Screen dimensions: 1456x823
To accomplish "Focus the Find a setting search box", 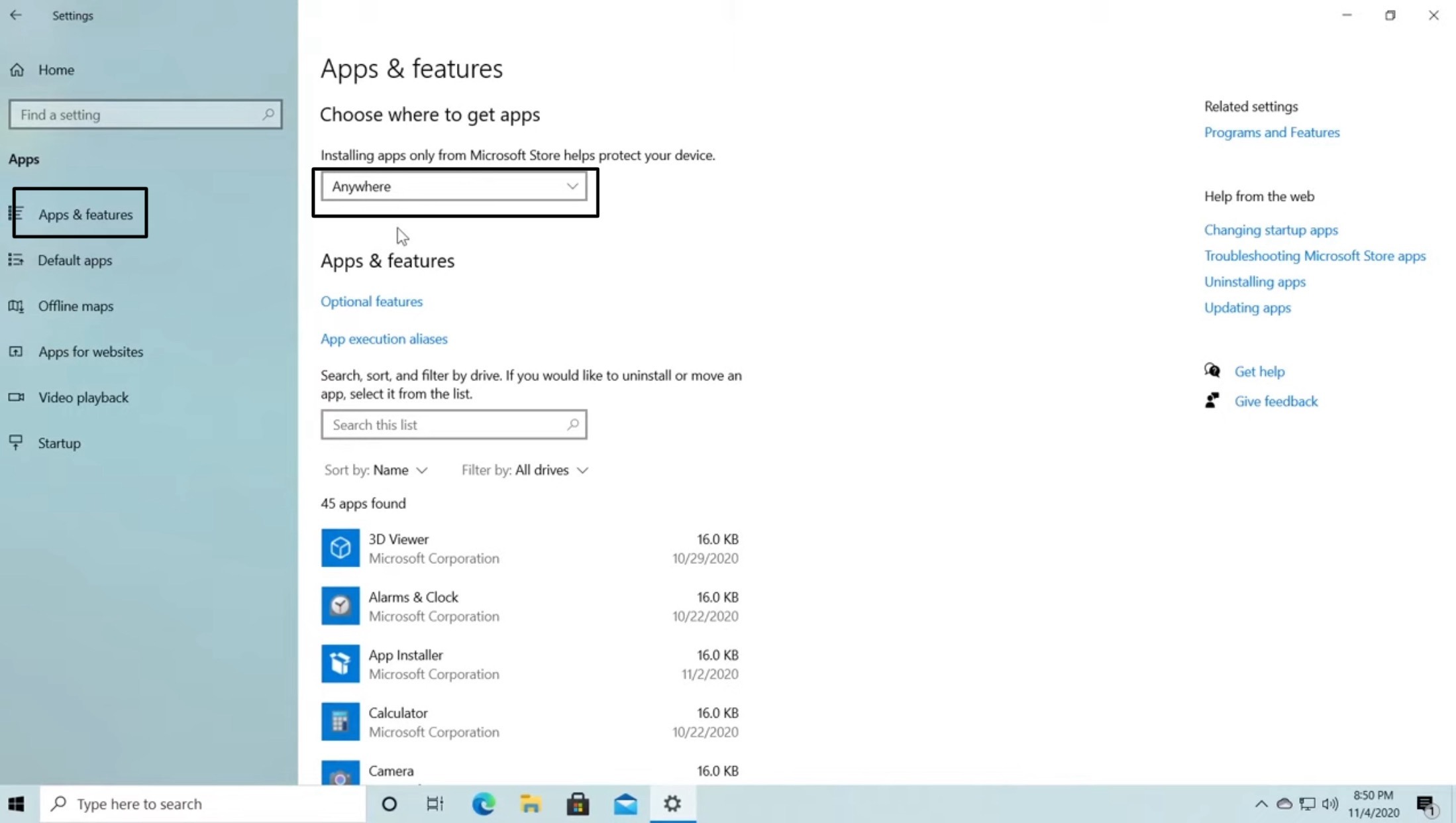I will tap(145, 115).
